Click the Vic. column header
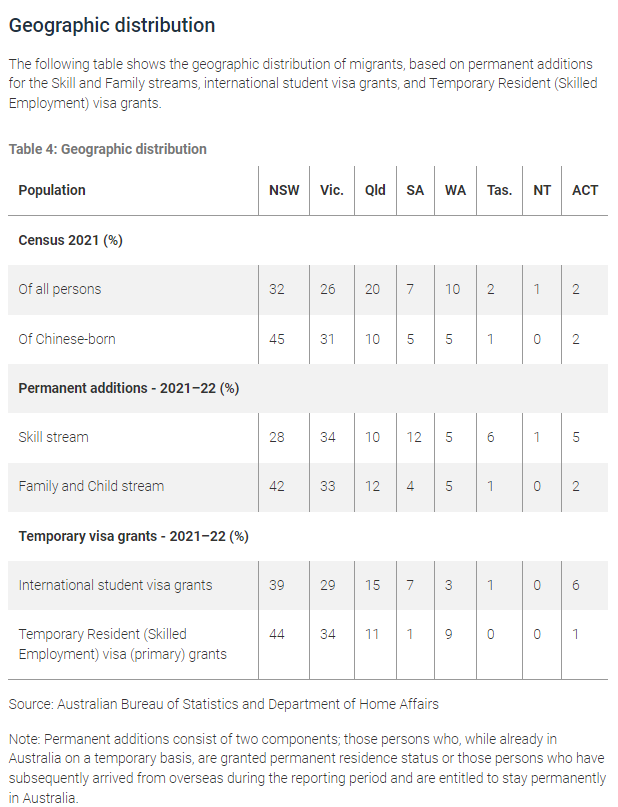This screenshot has height=807, width=618. tap(331, 190)
